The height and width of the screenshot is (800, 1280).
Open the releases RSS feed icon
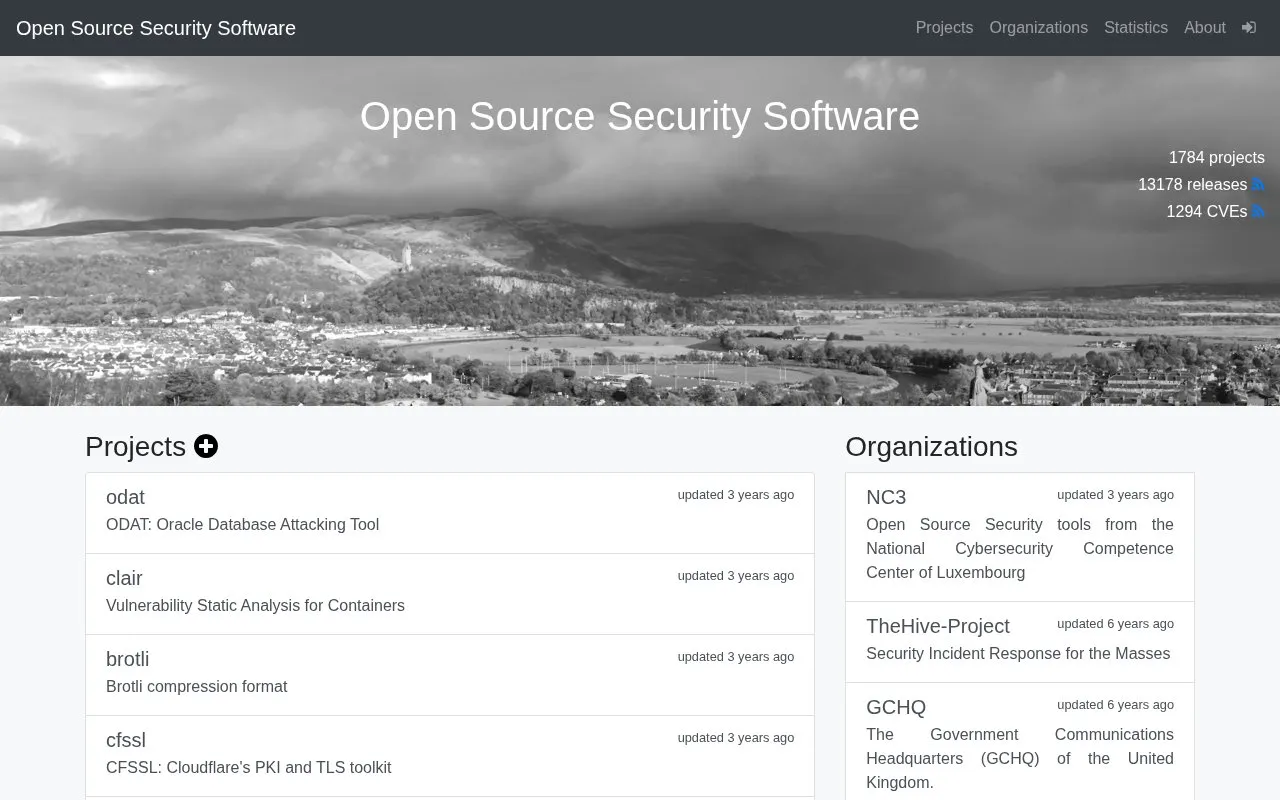1258,185
